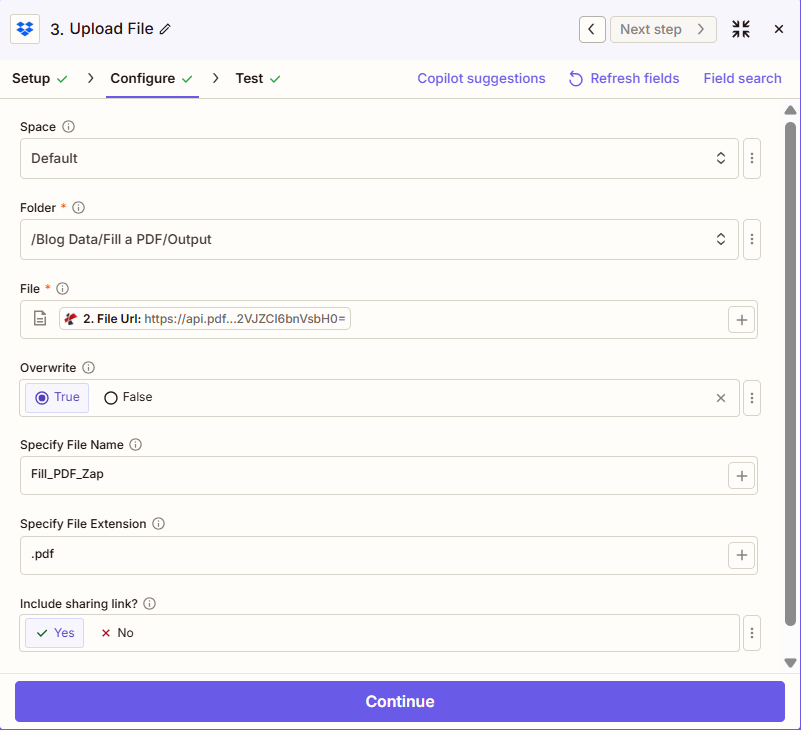Viewport: 801px width, 730px height.
Task: Open Copilot suggestions
Action: click(x=481, y=79)
